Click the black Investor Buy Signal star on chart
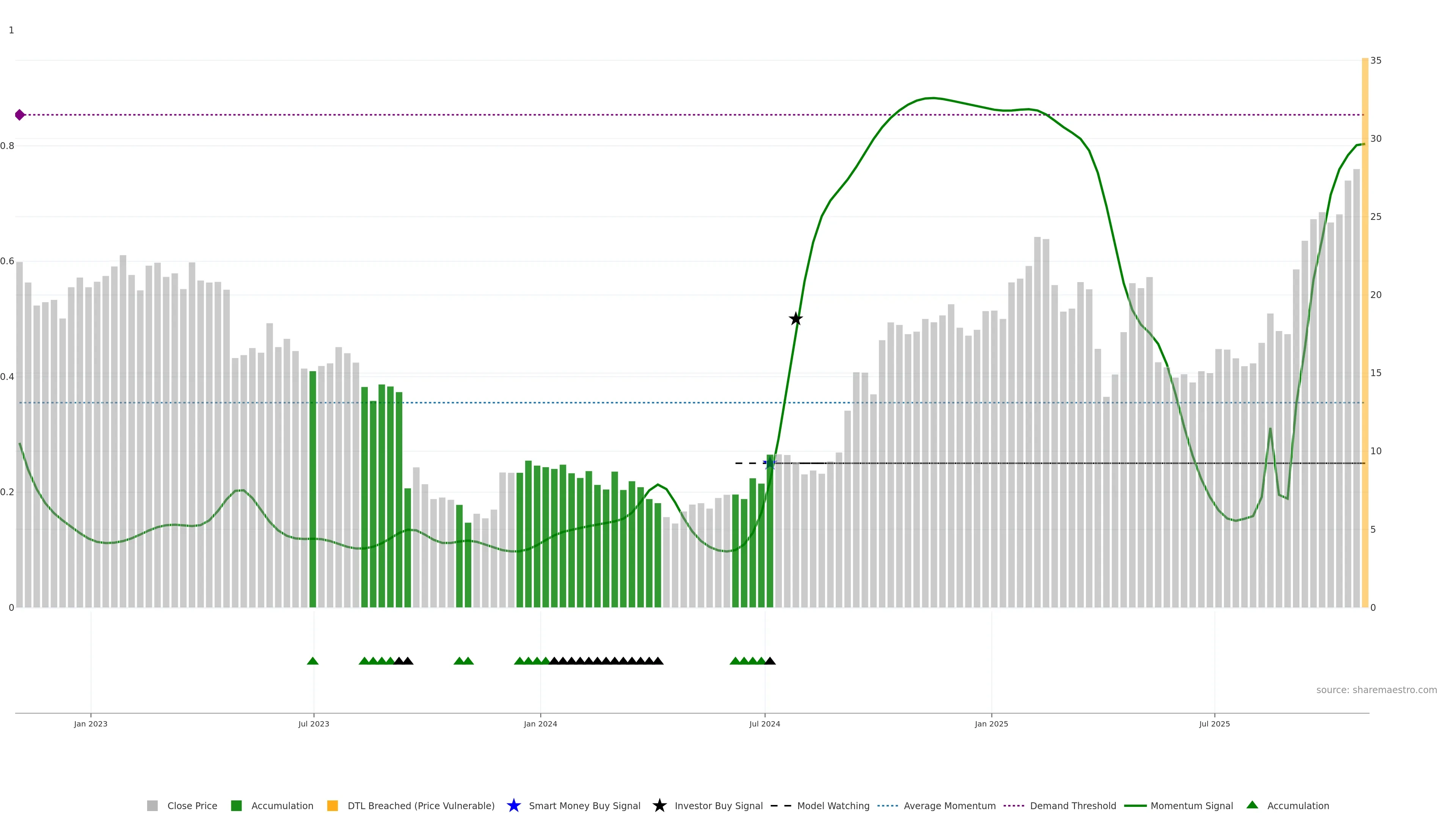This screenshot has height=819, width=1456. [795, 319]
